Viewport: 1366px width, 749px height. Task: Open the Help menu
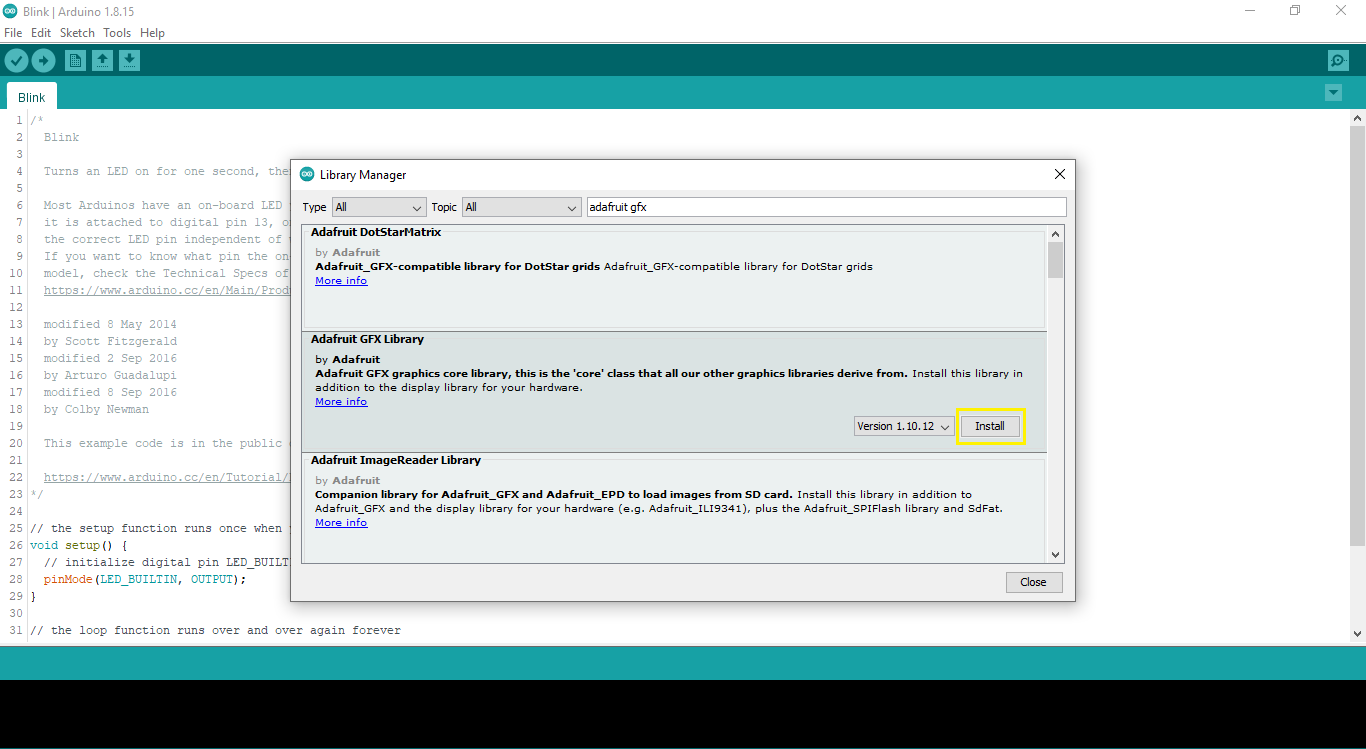tap(152, 33)
